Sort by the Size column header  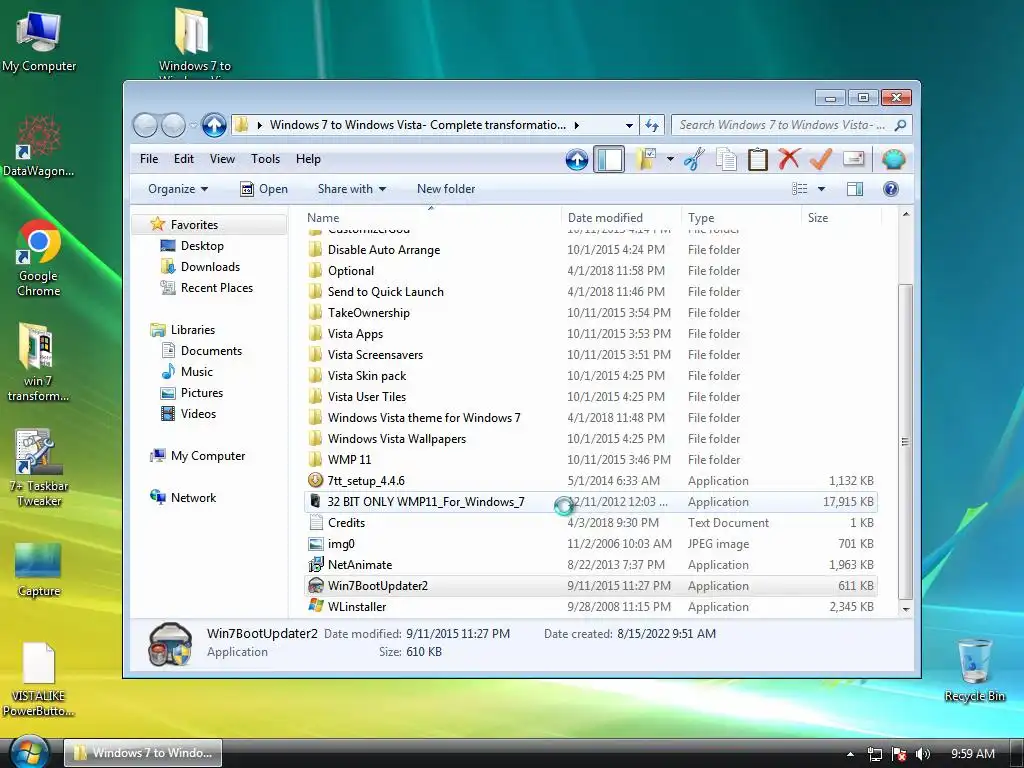tap(841, 217)
